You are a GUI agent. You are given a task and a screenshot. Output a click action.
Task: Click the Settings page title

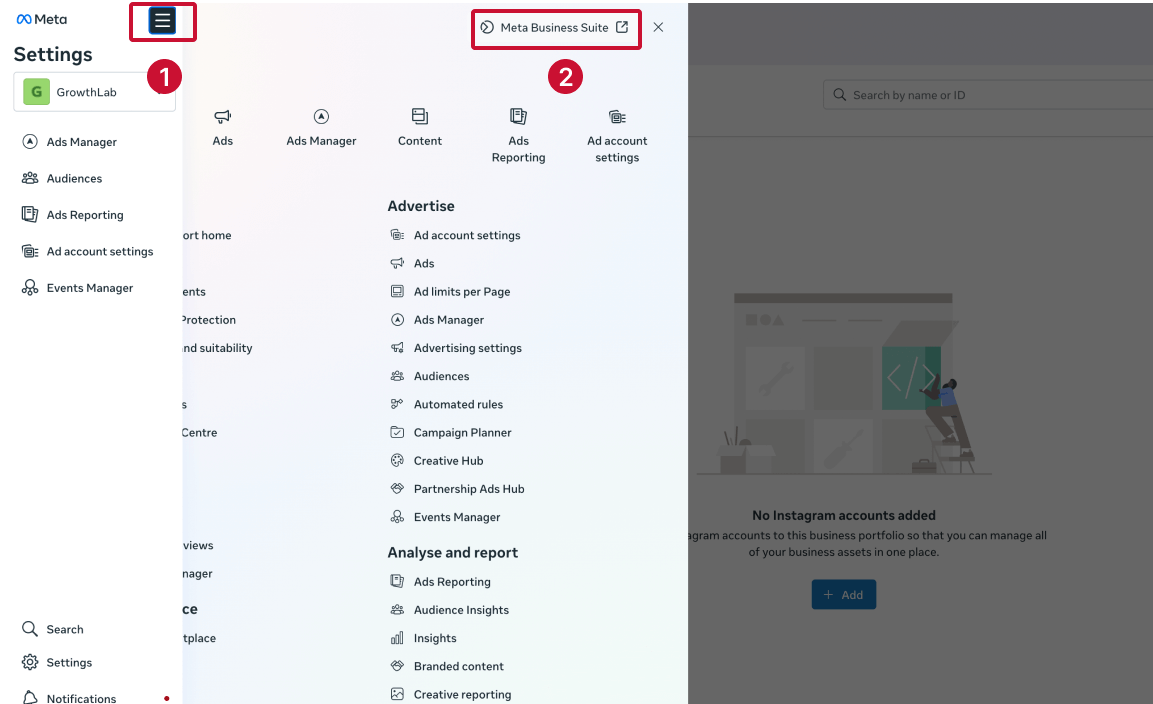point(53,54)
